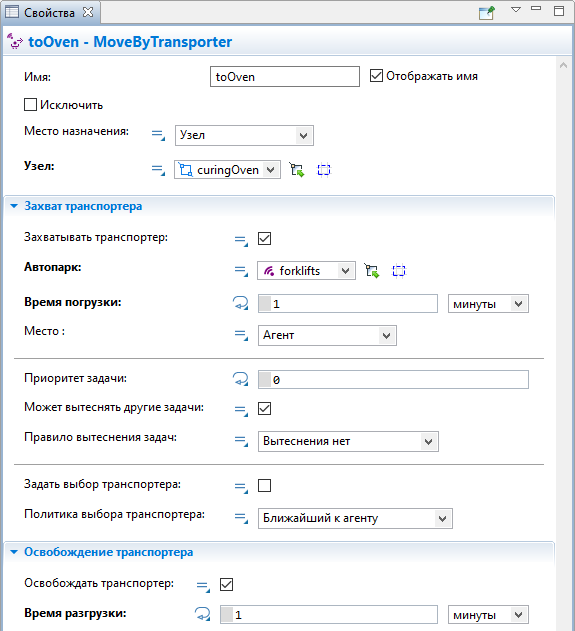The image size is (575, 631).
Task: Enable the Исключить checkbox
Action: click(x=31, y=105)
